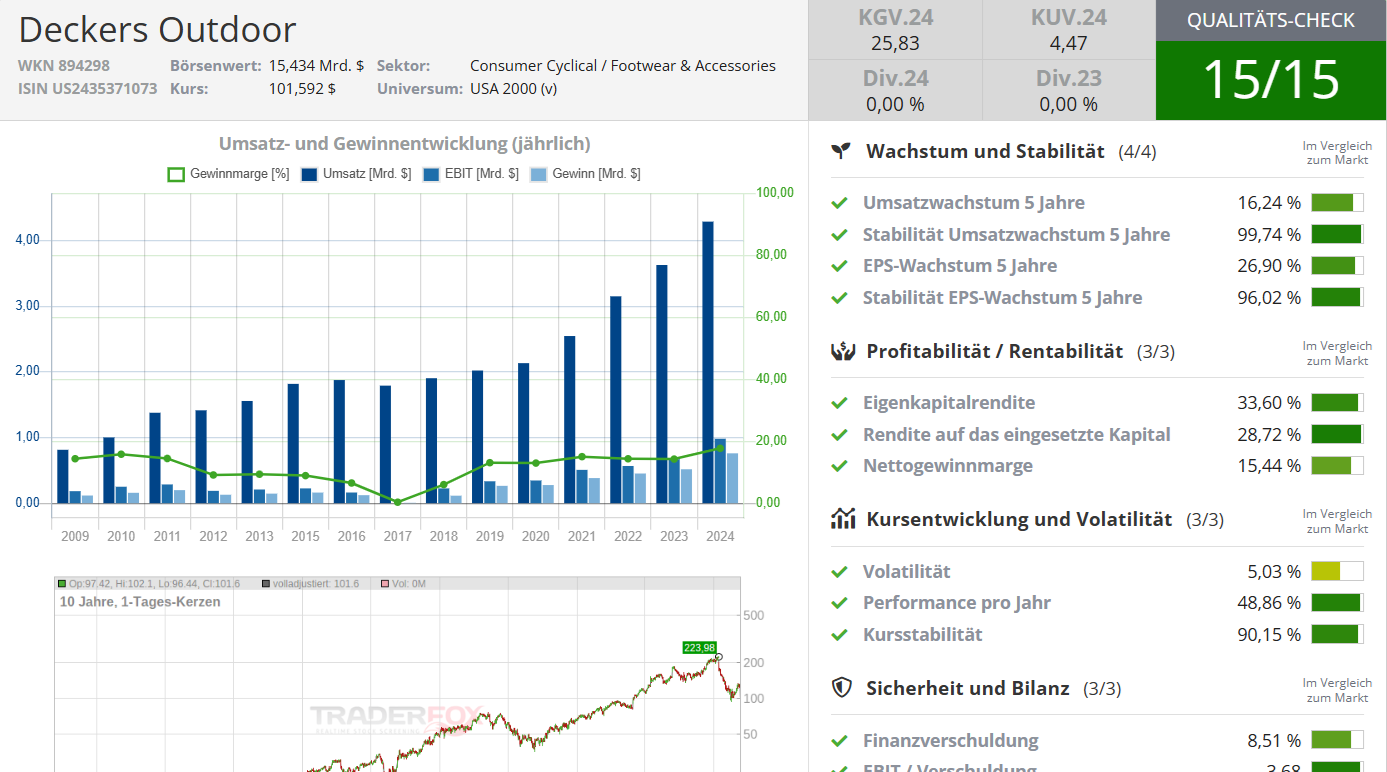This screenshot has width=1387, height=772.
Task: Open the KUV.24 metric tile
Action: (1068, 30)
